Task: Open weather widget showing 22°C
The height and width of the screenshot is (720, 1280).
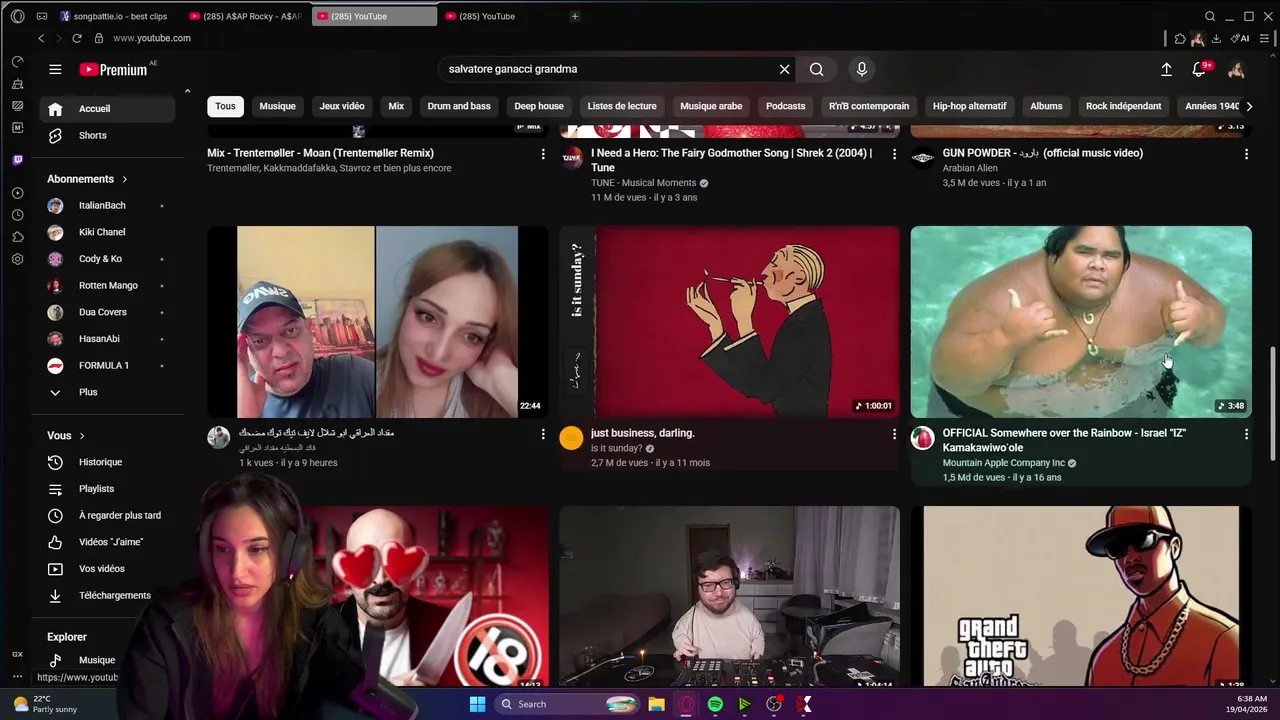Action: click(x=44, y=704)
